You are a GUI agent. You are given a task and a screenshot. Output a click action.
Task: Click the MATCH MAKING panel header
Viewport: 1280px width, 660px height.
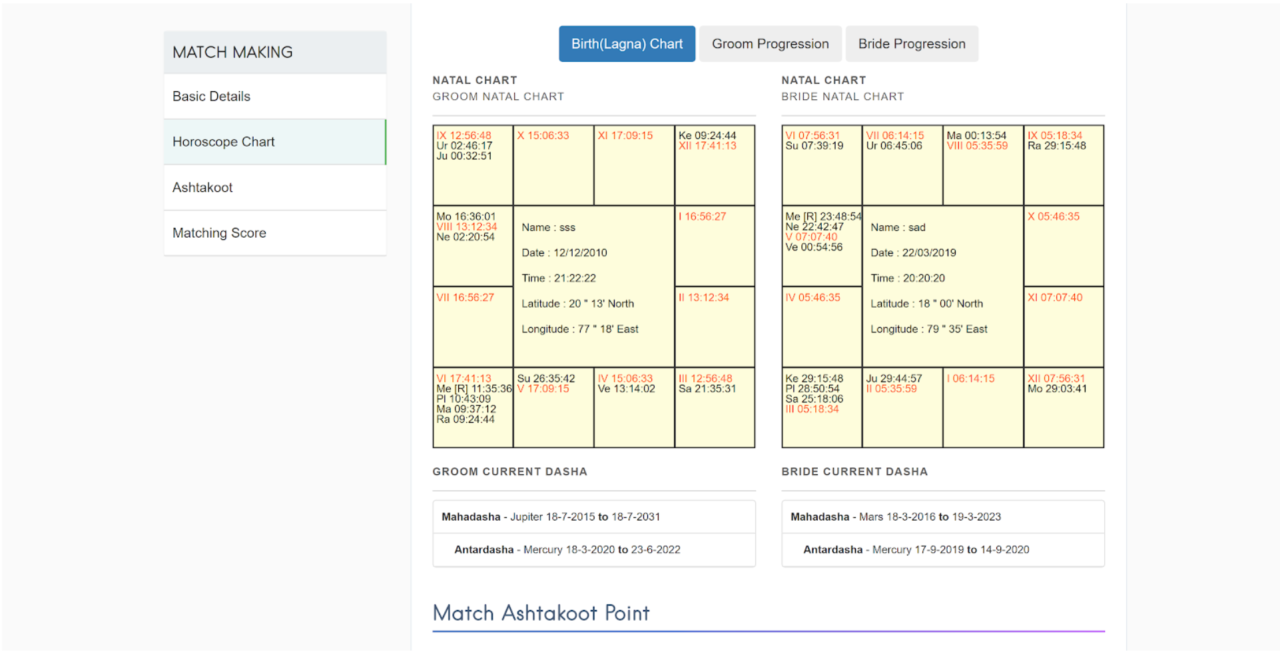[230, 51]
